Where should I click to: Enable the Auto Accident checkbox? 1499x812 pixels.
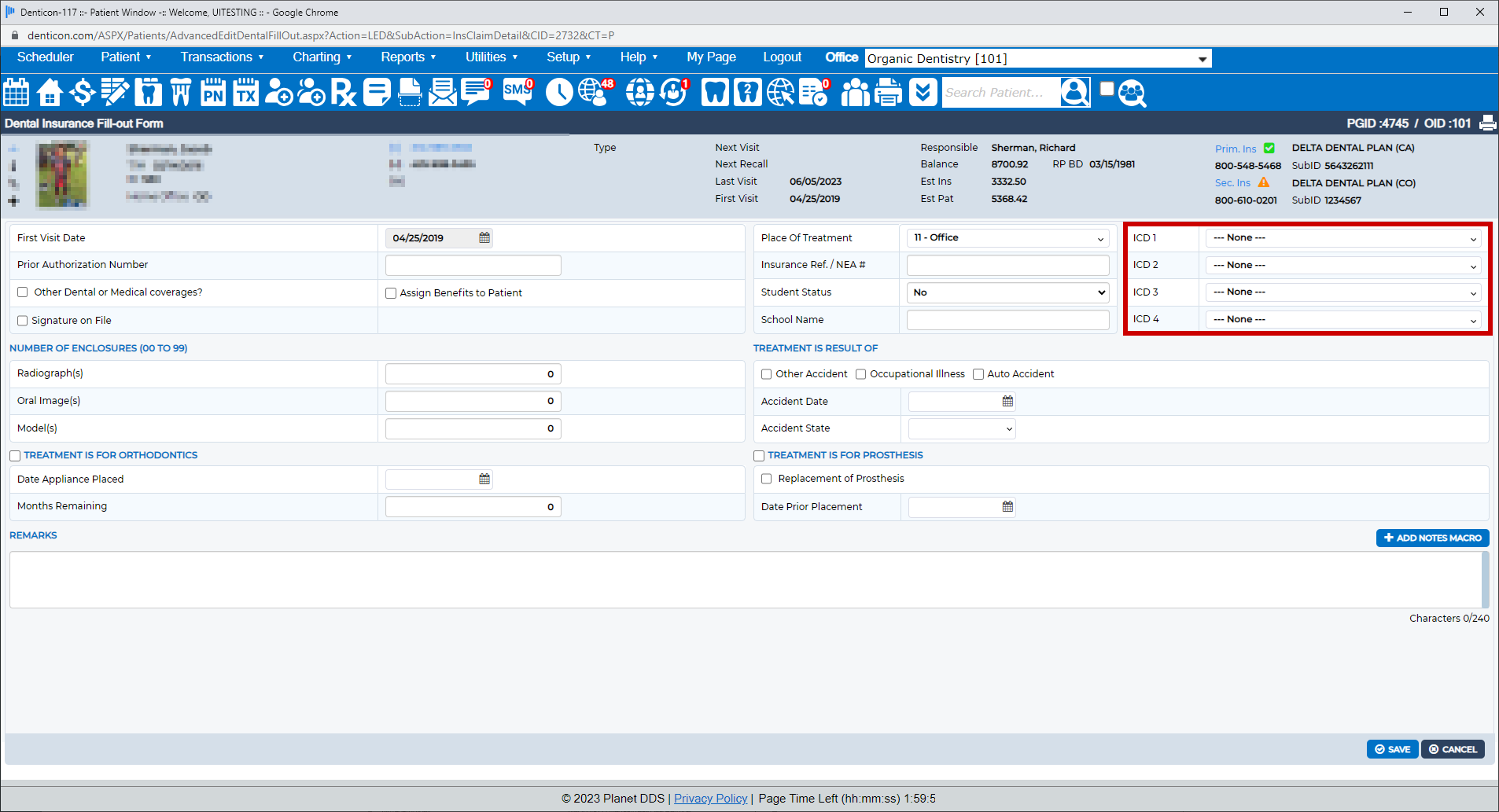click(x=978, y=373)
